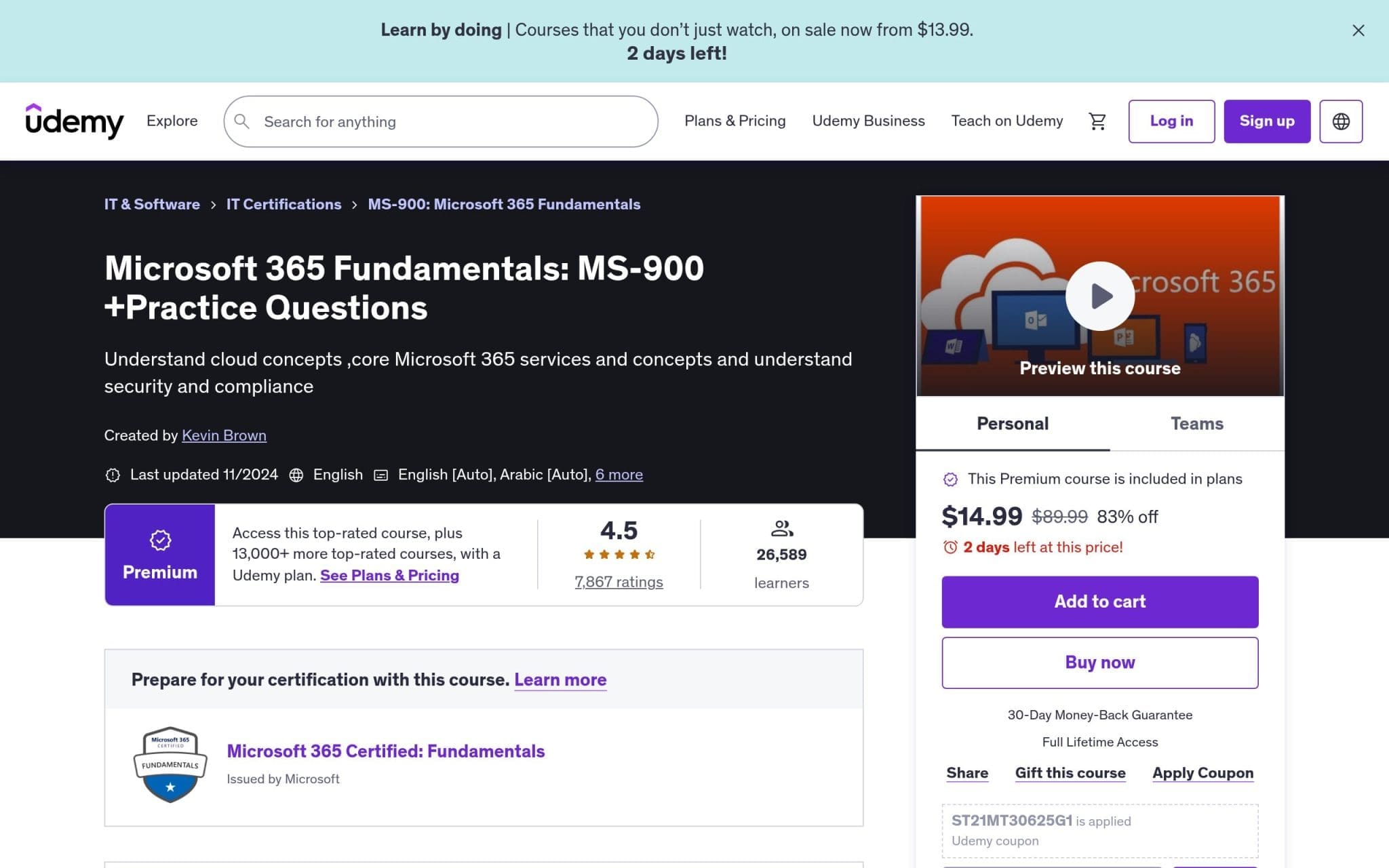This screenshot has width=1389, height=868.
Task: Click the 26,589 learners count
Action: point(781,555)
